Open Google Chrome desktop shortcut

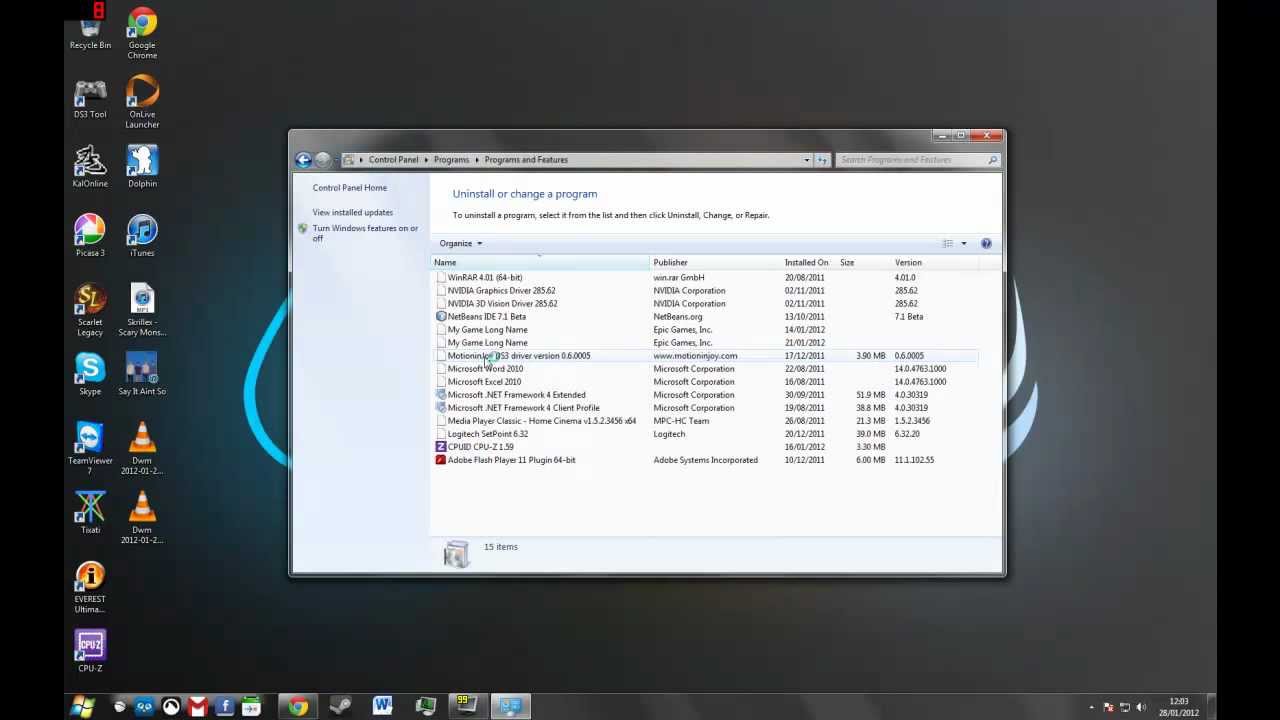(x=142, y=32)
